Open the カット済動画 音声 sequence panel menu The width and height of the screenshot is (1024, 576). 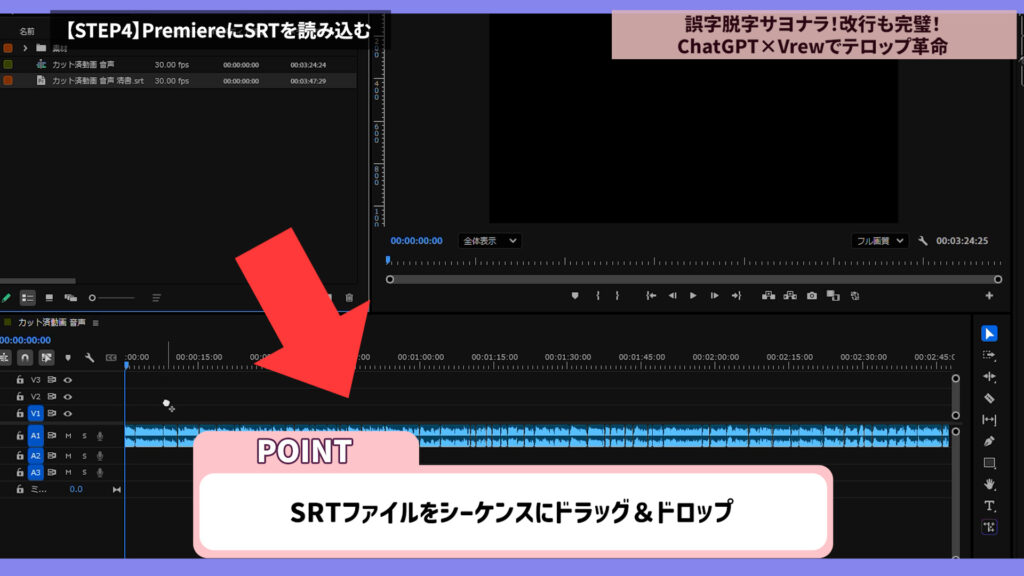tap(96, 323)
